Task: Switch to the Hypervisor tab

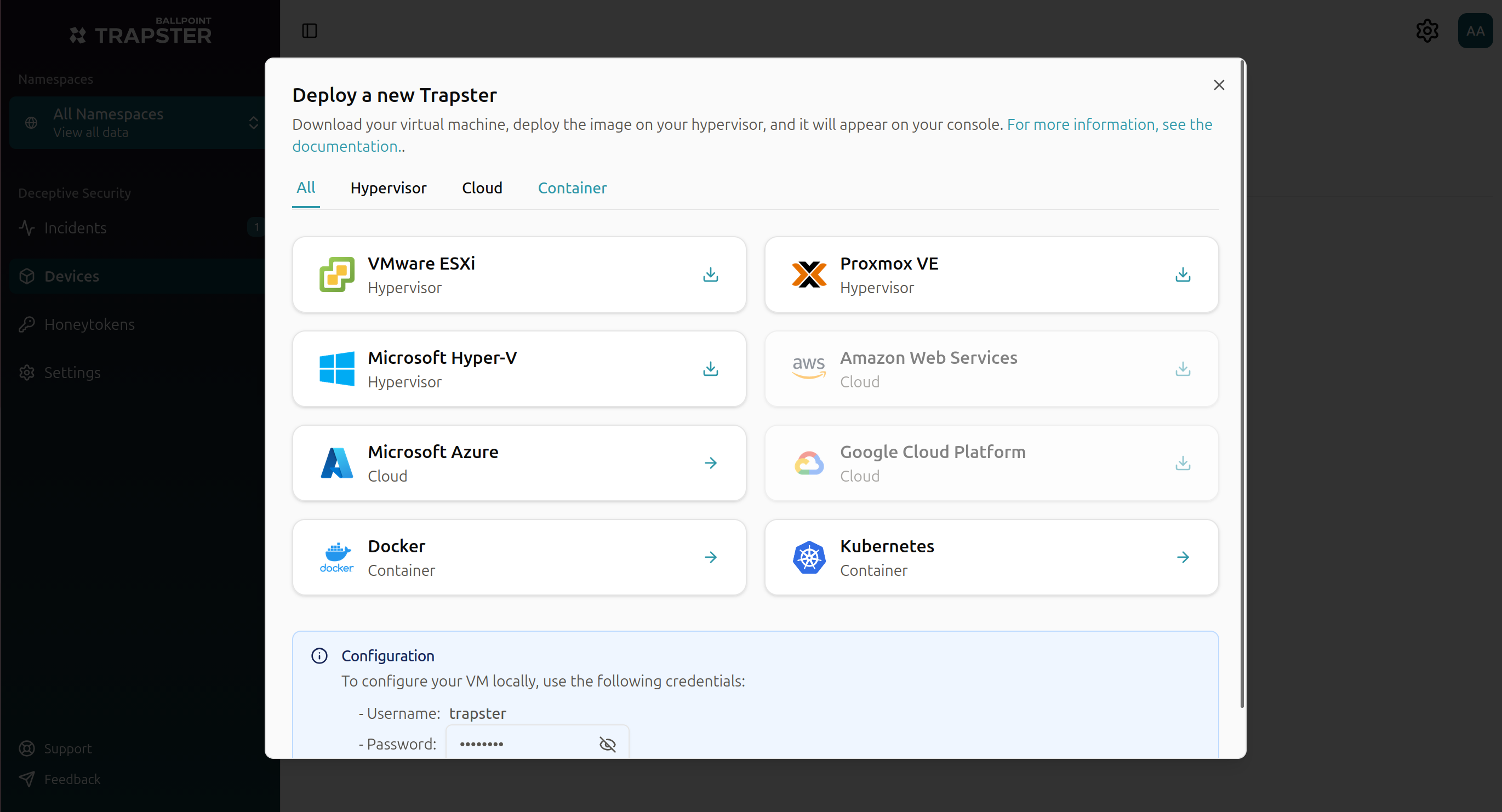Action: [x=389, y=188]
